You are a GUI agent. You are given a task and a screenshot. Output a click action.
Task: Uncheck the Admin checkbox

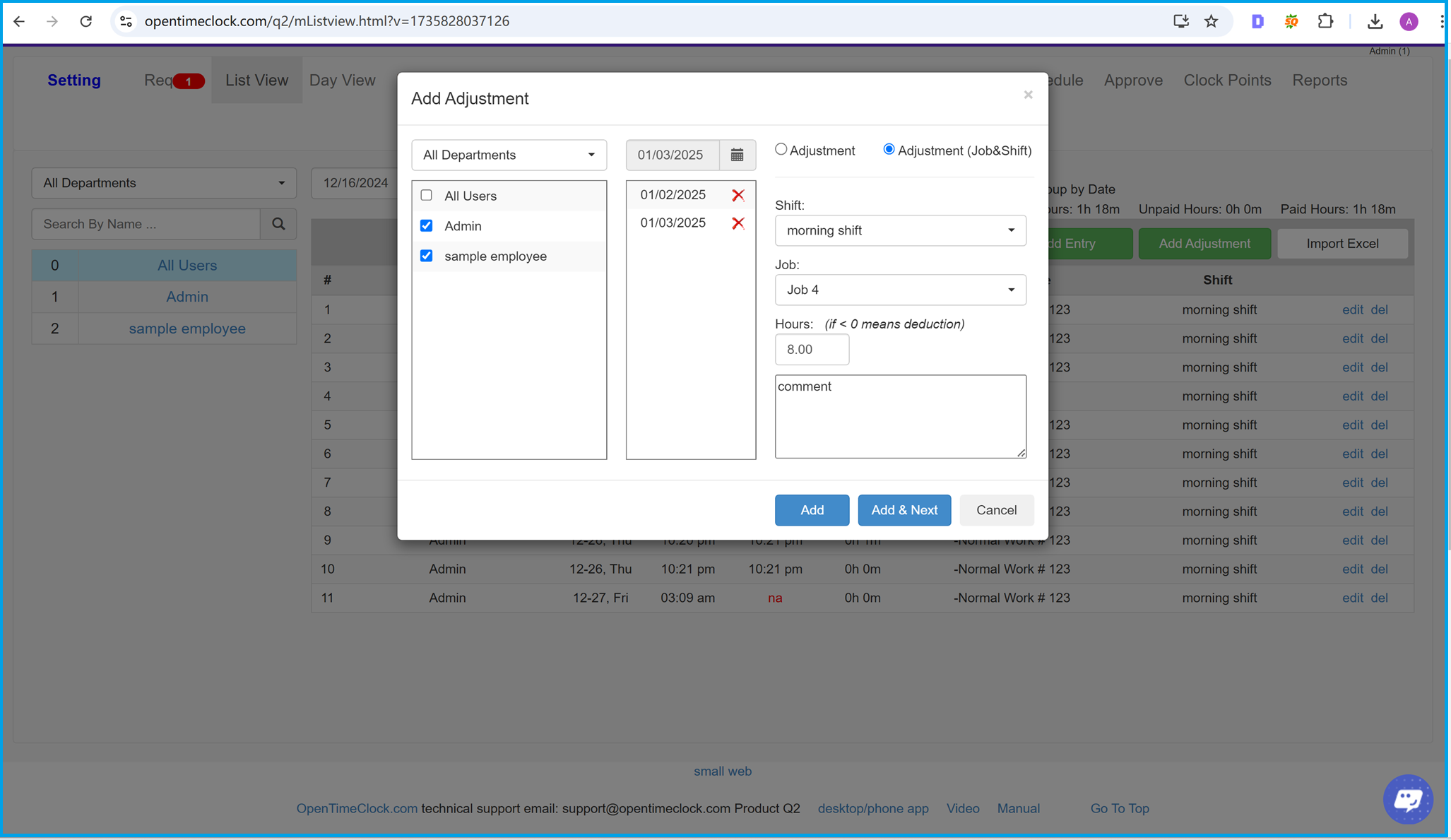click(426, 225)
